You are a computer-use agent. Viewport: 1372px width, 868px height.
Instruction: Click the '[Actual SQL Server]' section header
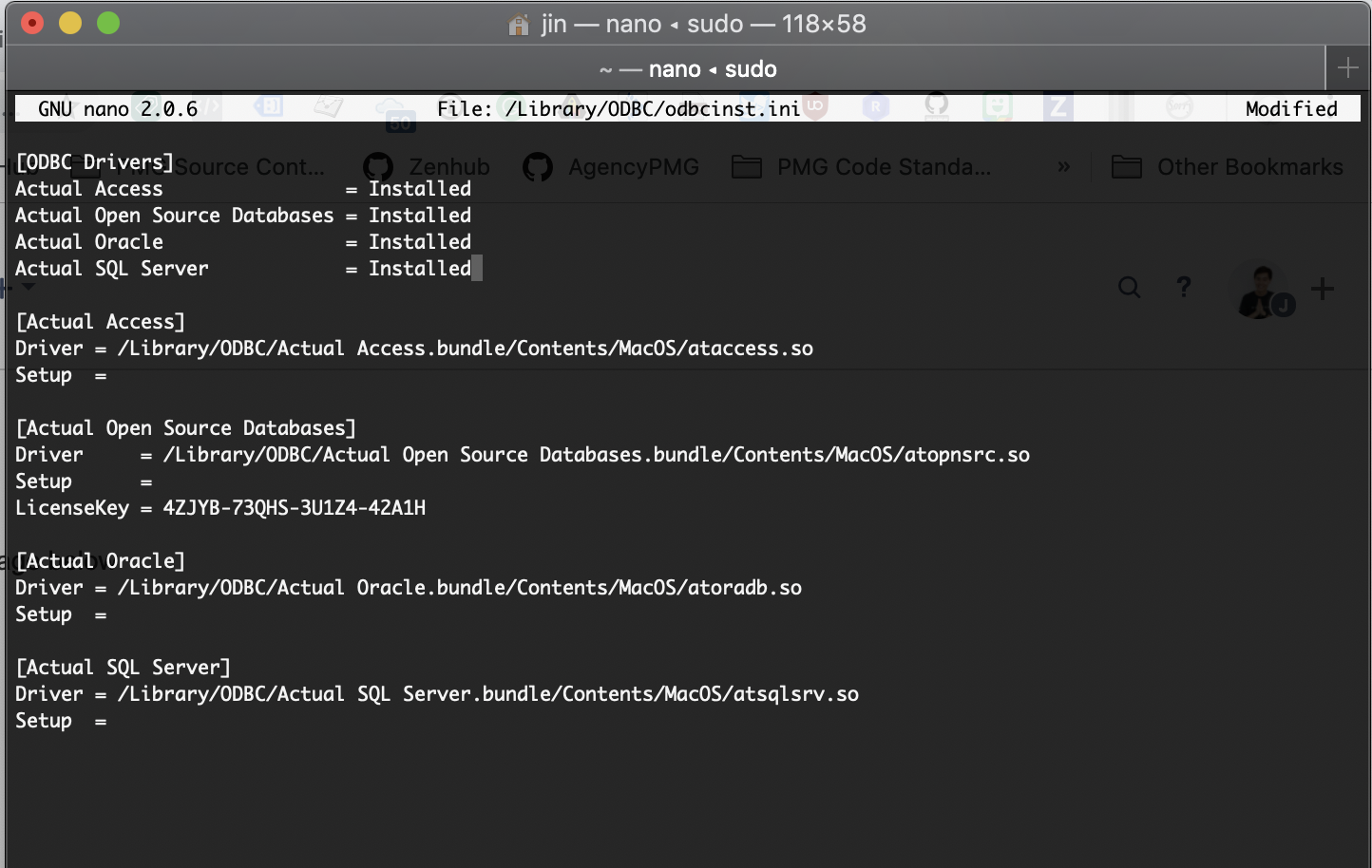[124, 668]
